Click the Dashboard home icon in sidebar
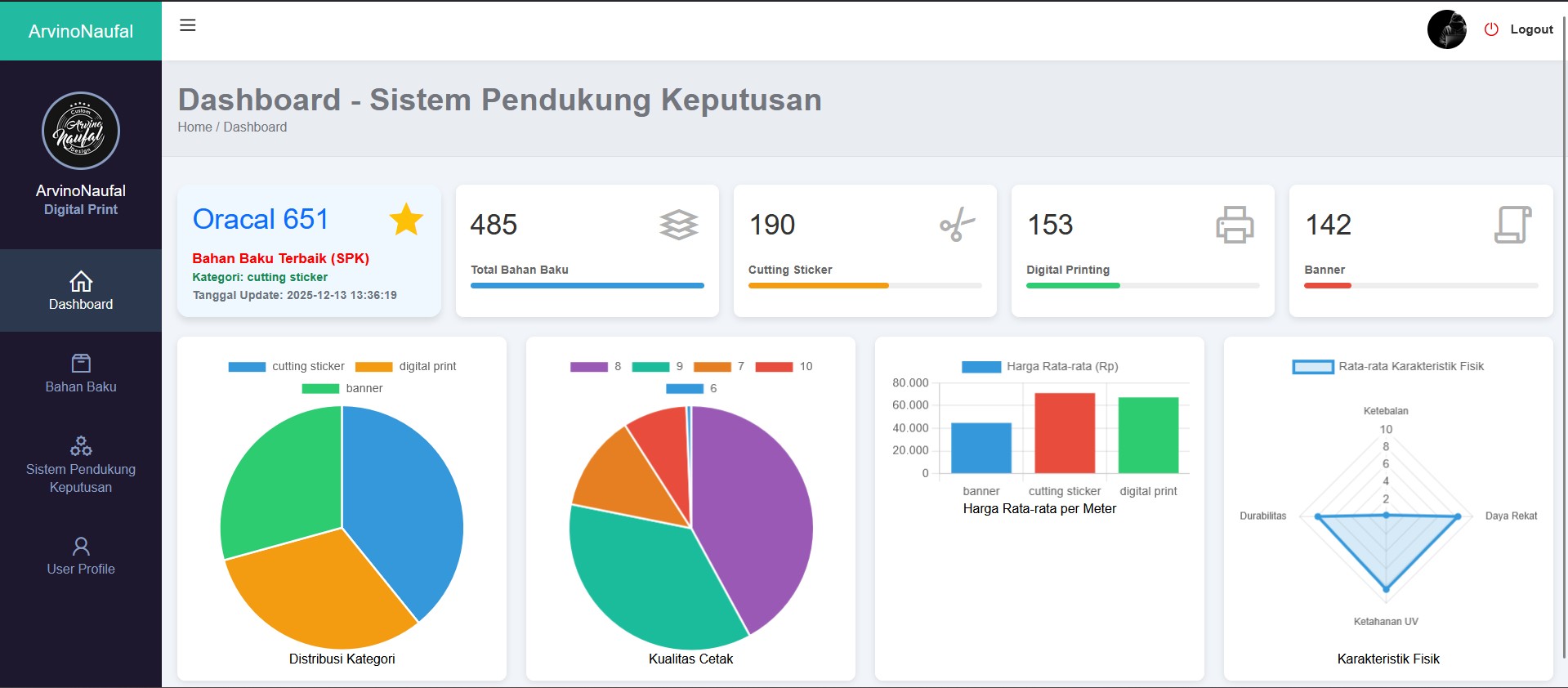1568x688 pixels. point(81,281)
